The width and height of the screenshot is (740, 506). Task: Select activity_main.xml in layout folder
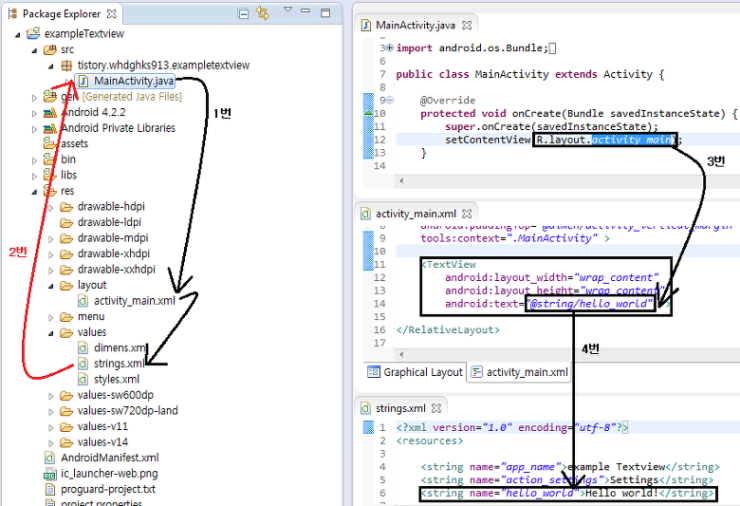135,301
